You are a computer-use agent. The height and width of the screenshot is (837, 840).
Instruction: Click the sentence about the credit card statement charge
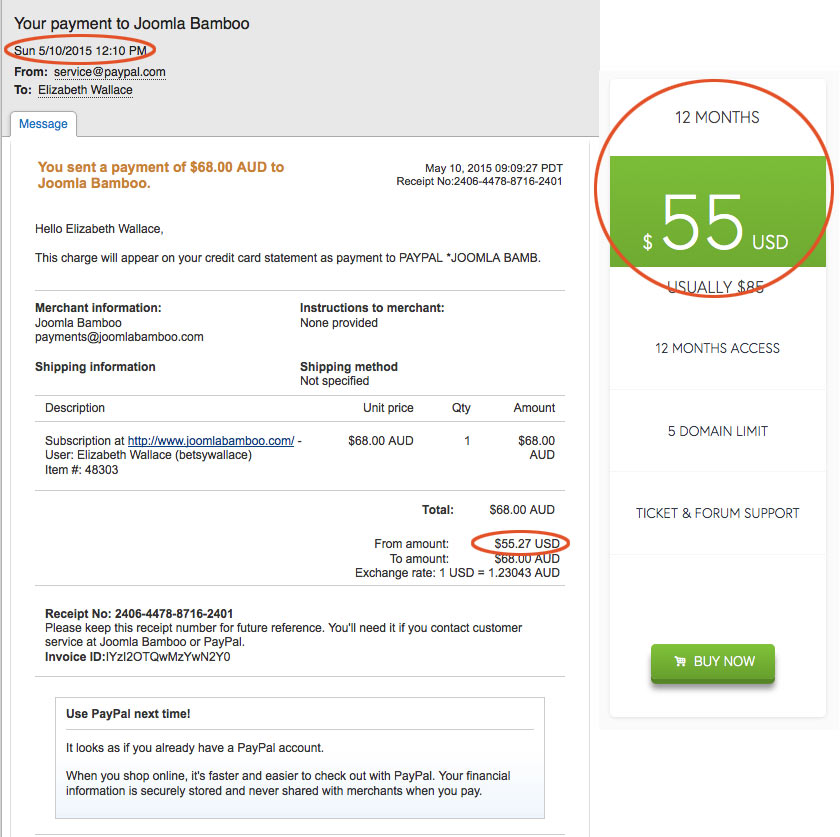[x=288, y=258]
